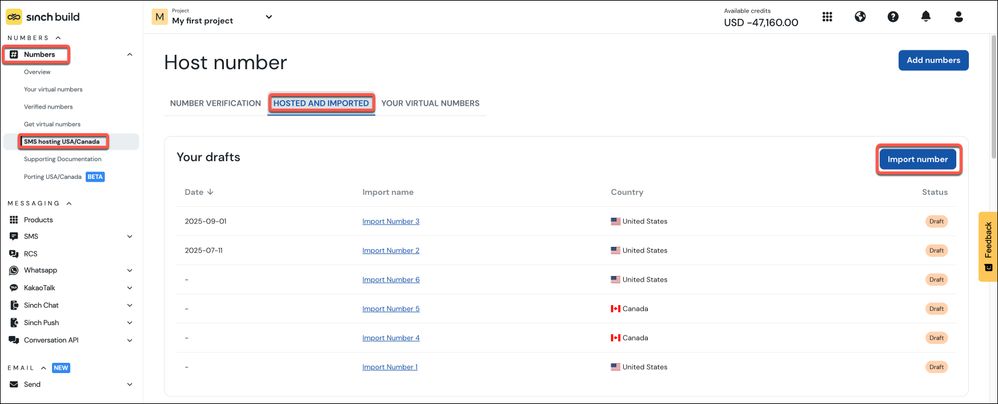Open the user account profile icon
Viewport: 998px width, 404px height.
pos(959,17)
